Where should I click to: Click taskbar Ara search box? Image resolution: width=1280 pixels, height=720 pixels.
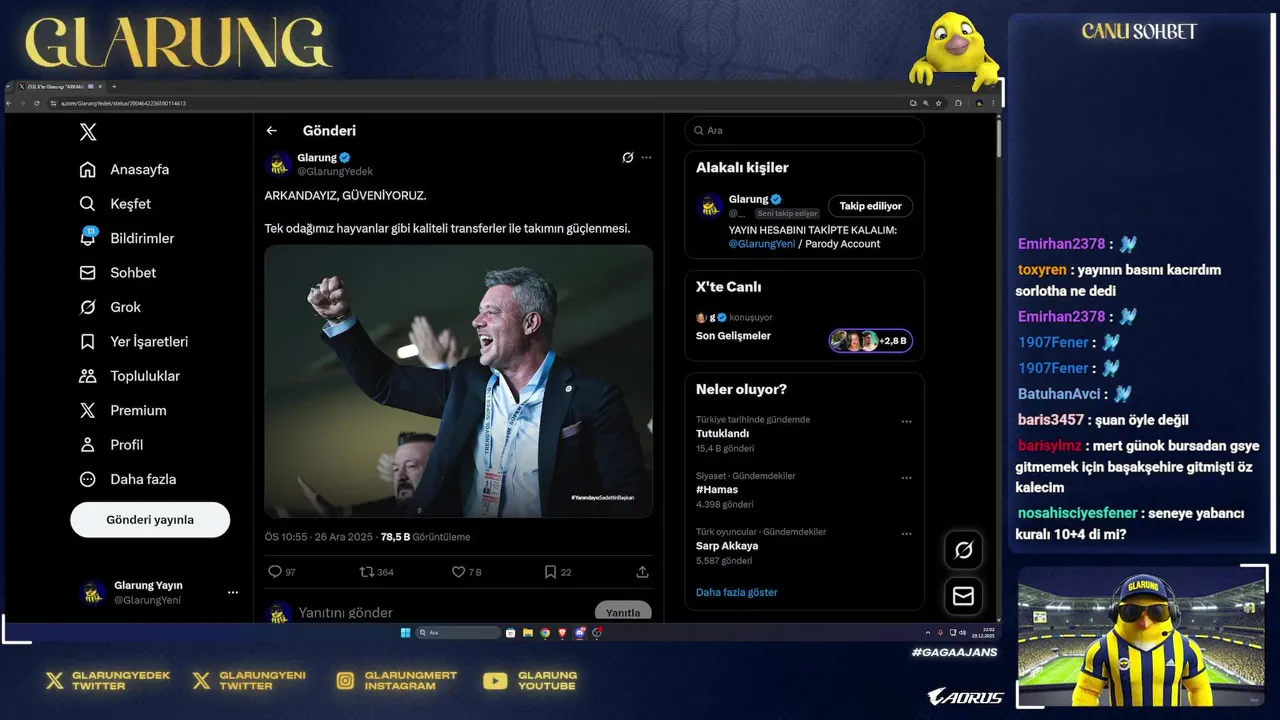click(x=458, y=633)
